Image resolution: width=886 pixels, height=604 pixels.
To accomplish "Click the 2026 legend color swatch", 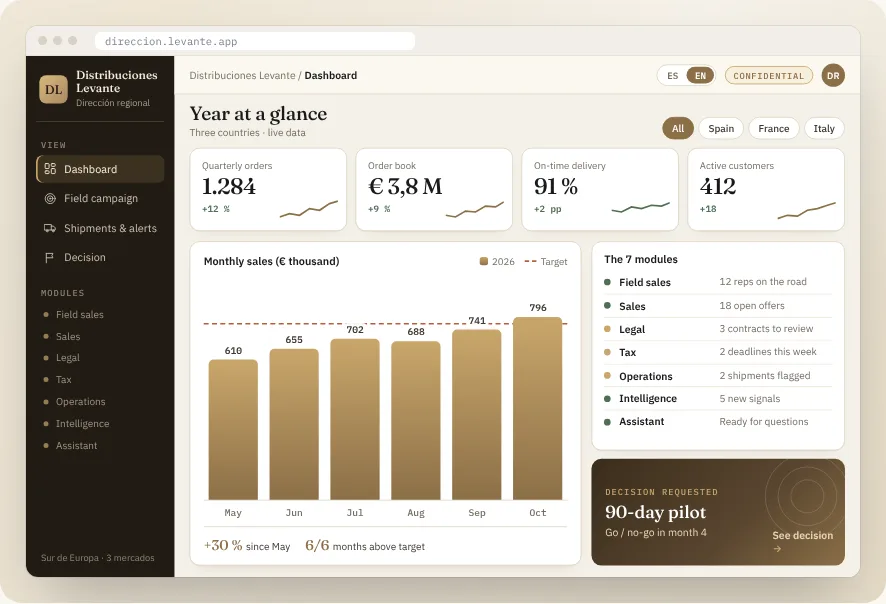I will click(x=484, y=261).
